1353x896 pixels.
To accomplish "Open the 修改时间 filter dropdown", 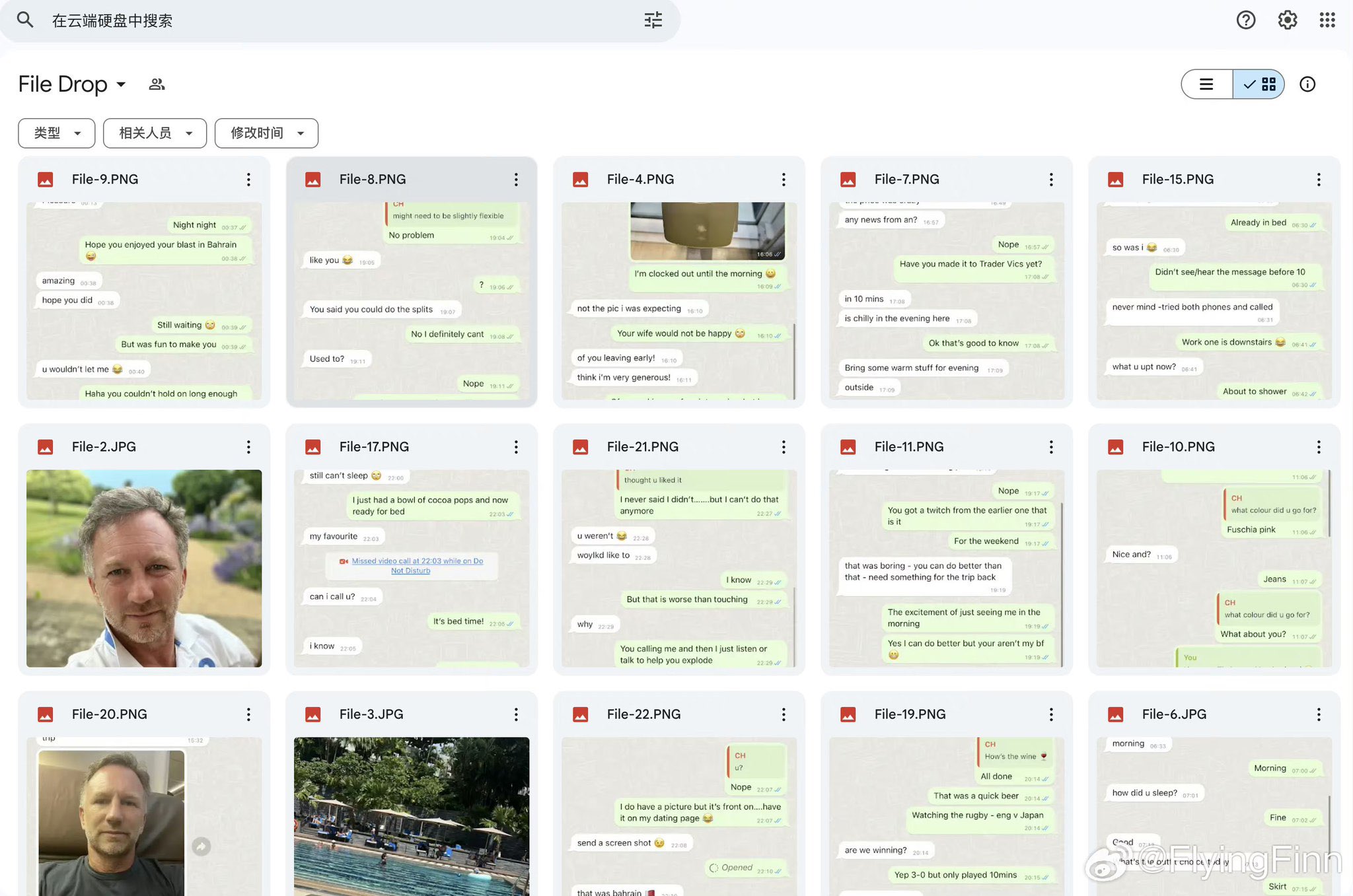I will [266, 133].
